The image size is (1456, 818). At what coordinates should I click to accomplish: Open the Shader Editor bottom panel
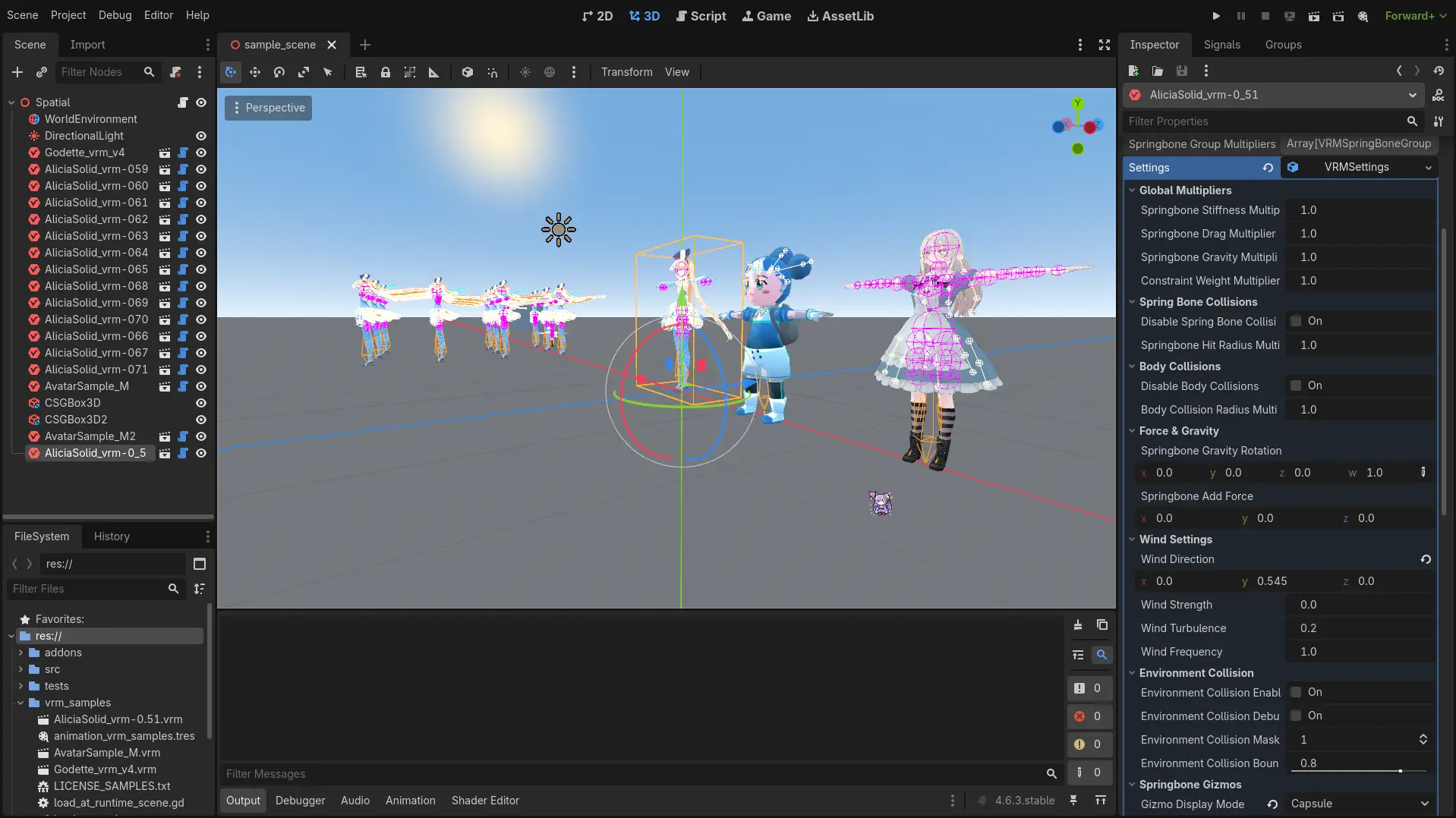pyautogui.click(x=485, y=801)
